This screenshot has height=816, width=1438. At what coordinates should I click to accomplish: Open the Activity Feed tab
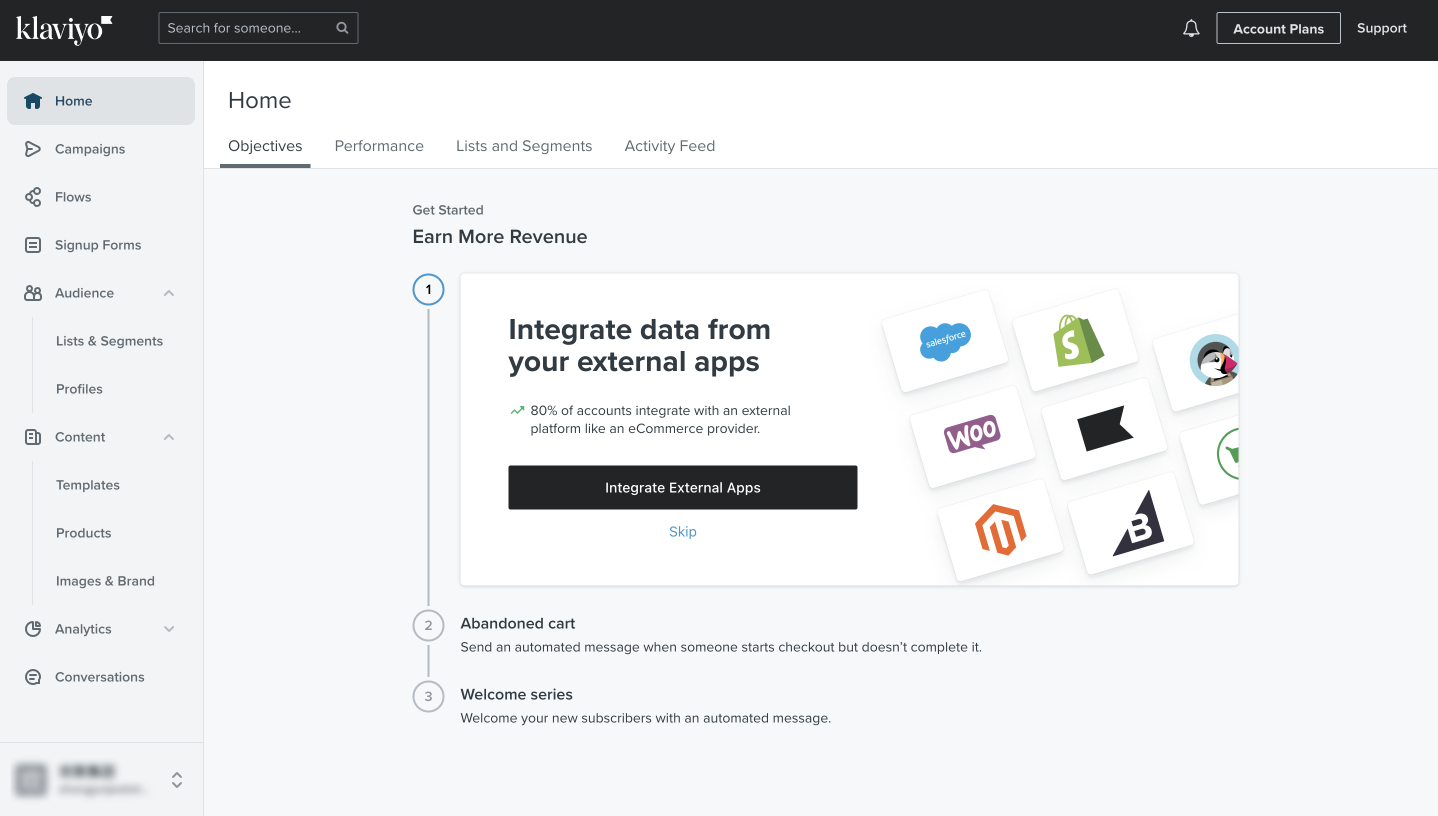[669, 146]
